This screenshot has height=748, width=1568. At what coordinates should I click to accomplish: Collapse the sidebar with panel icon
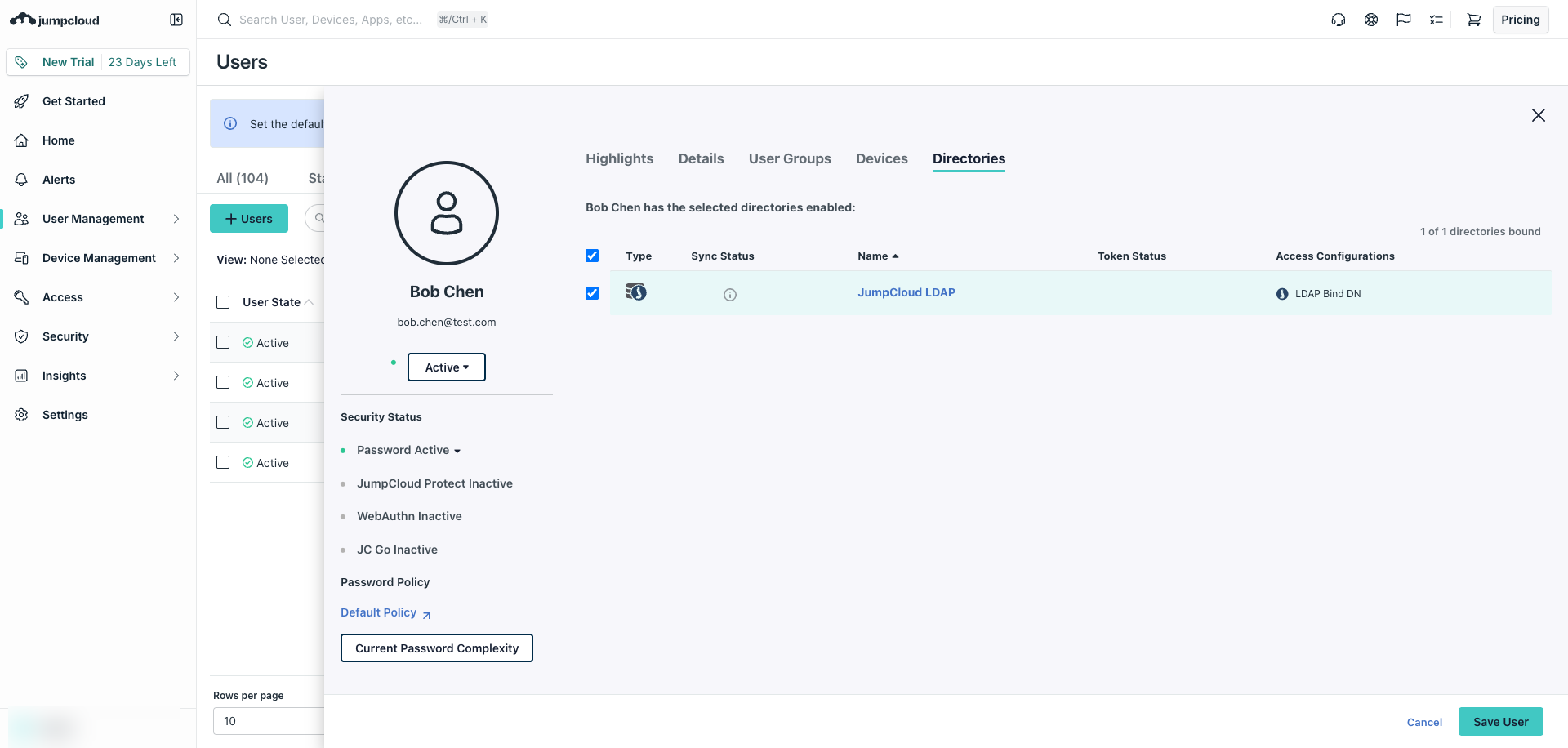176,20
